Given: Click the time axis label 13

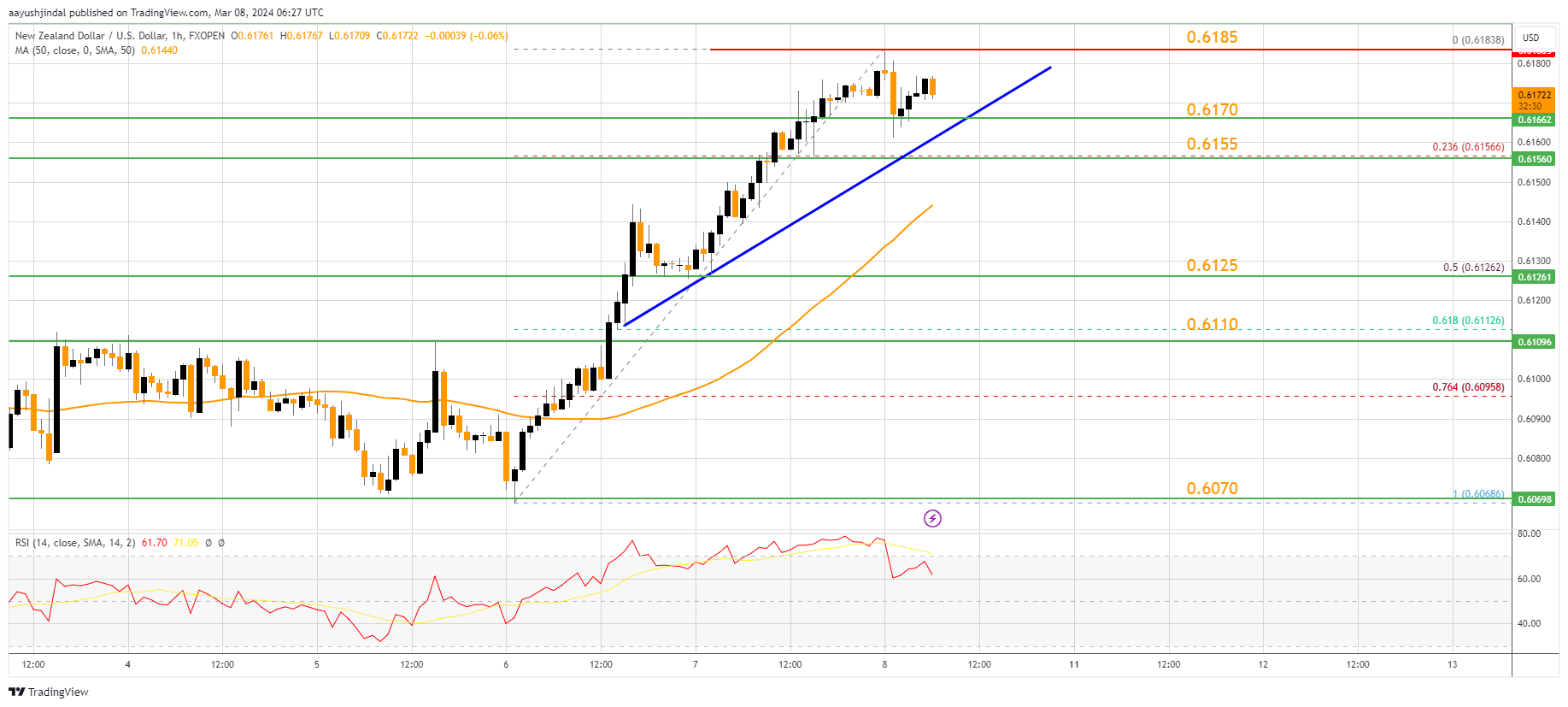Looking at the screenshot, I should [1453, 664].
